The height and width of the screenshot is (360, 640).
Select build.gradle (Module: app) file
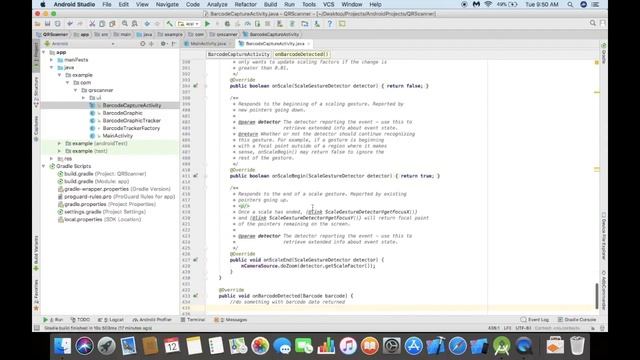tap(96, 182)
